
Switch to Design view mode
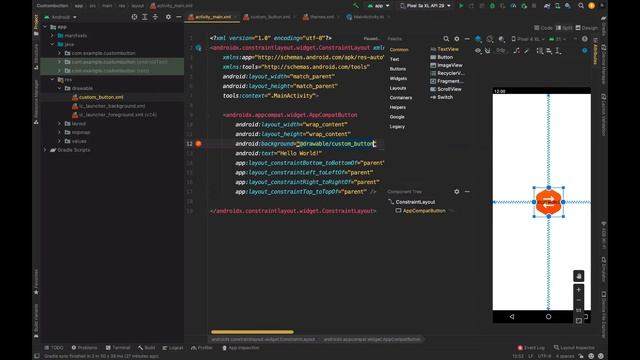point(587,28)
